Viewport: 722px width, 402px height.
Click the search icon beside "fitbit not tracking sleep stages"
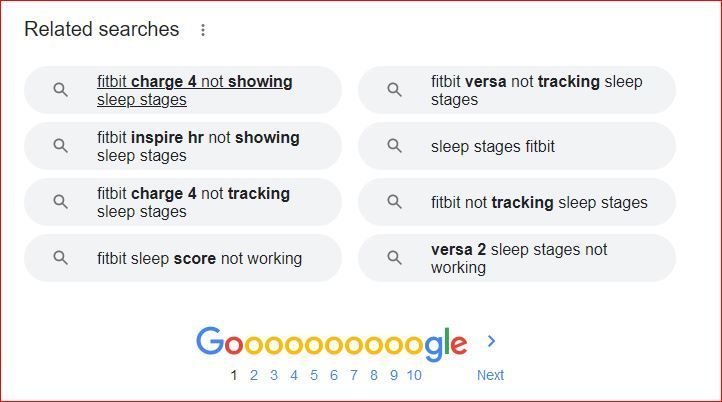point(395,202)
